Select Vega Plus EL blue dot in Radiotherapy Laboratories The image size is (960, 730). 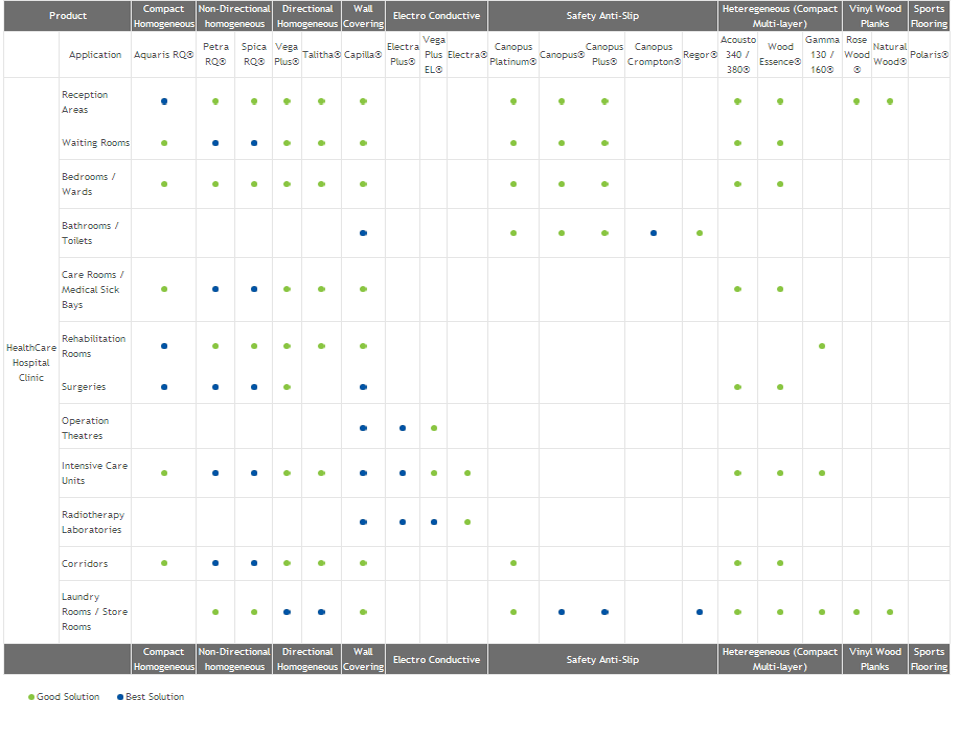434,522
